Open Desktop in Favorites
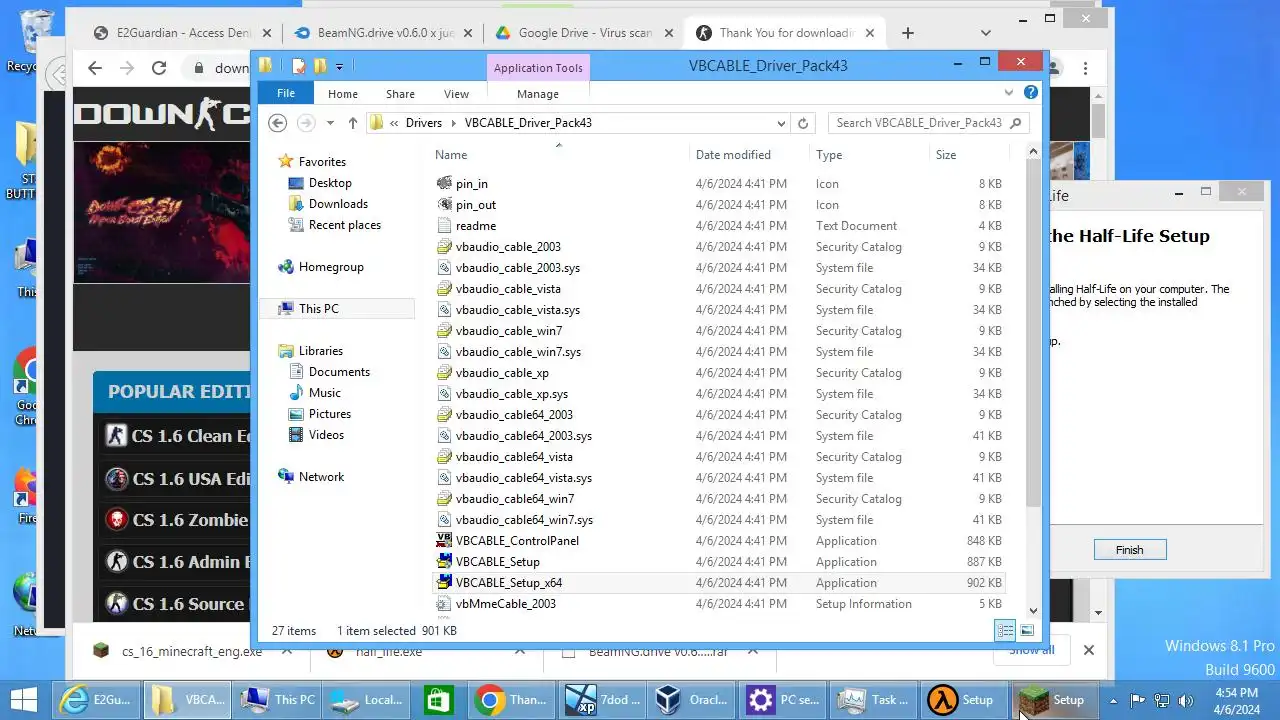The width and height of the screenshot is (1280, 720). coord(330,183)
